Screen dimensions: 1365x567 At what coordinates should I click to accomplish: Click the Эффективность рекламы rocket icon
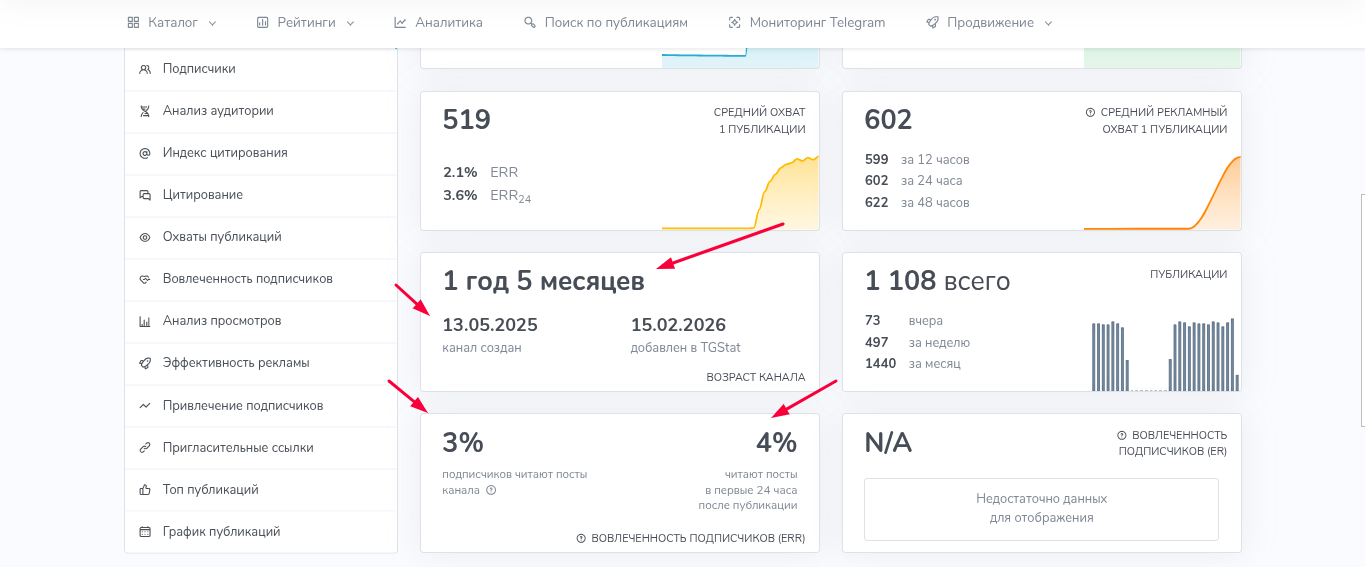145,363
